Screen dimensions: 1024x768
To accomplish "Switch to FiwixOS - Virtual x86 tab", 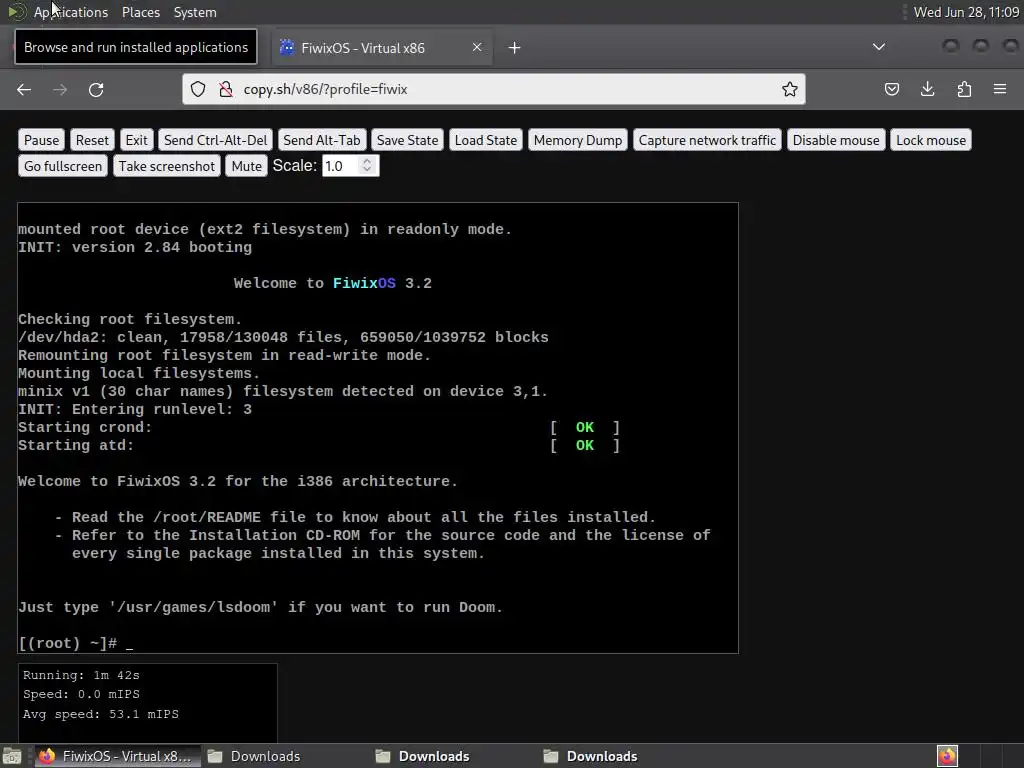I will tap(381, 48).
